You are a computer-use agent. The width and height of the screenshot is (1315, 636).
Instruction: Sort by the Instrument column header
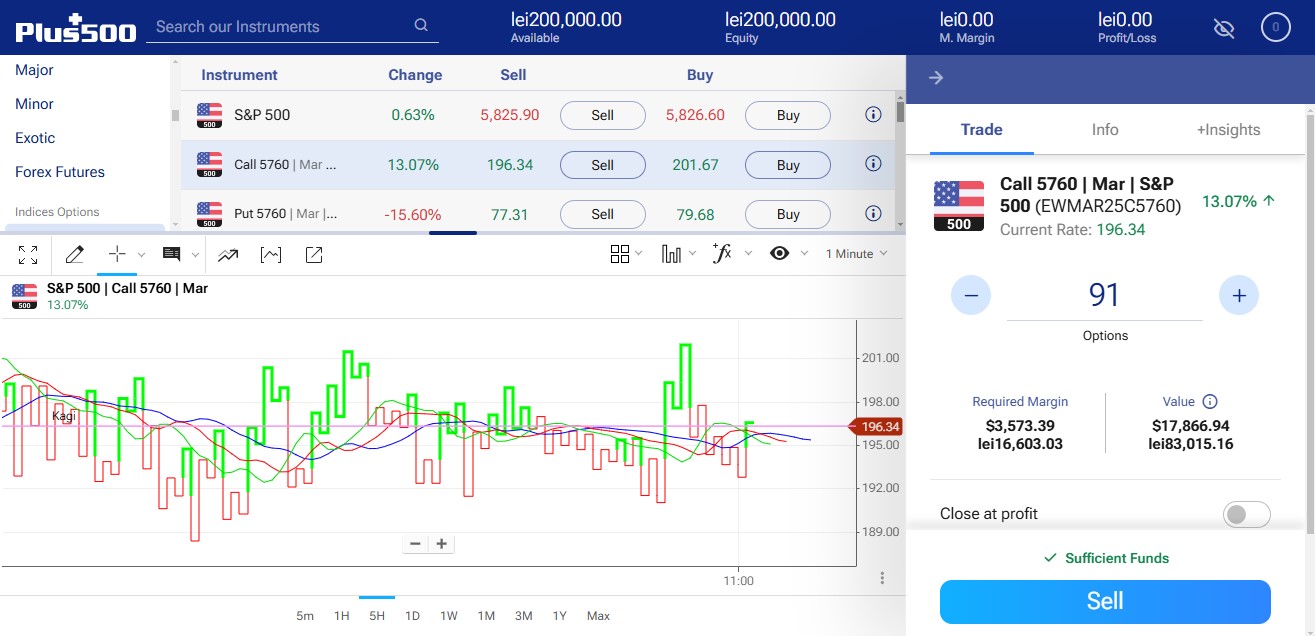[239, 75]
